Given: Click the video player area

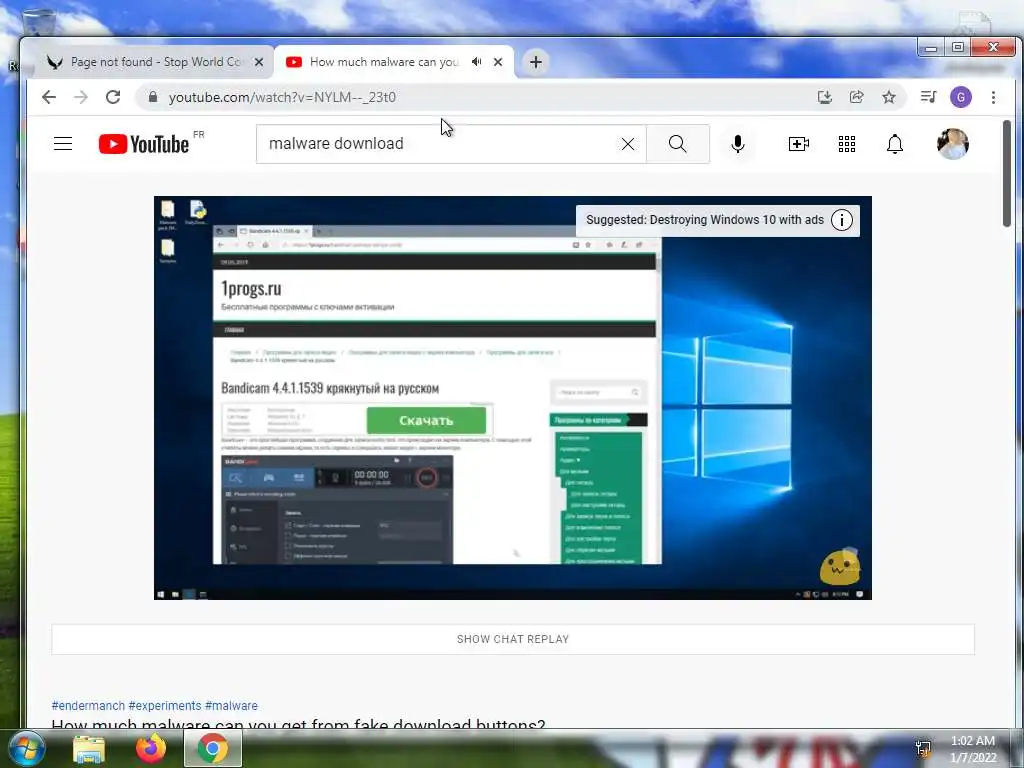Looking at the screenshot, I should (x=513, y=398).
